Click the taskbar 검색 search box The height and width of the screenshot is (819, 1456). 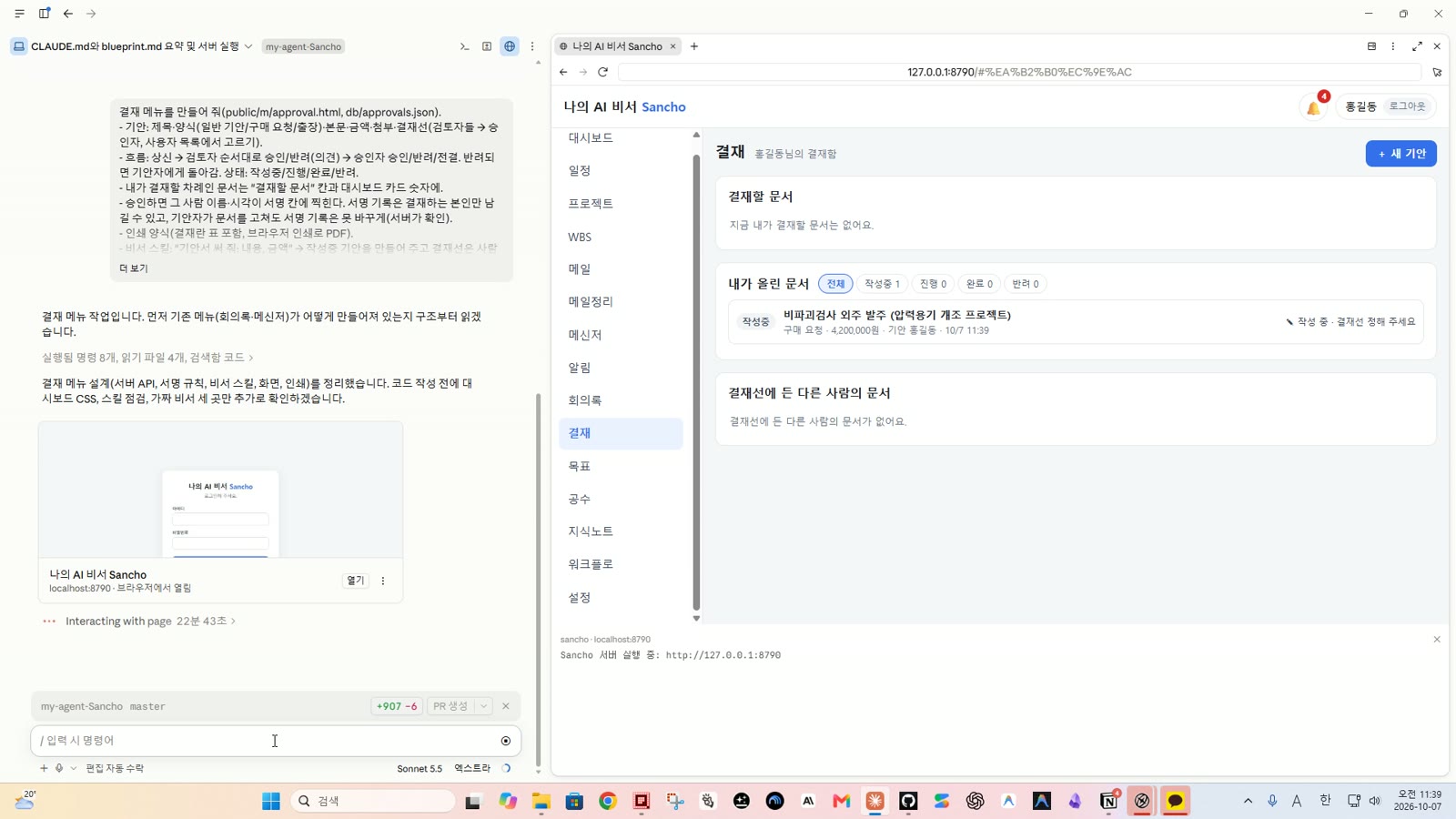pyautogui.click(x=373, y=801)
